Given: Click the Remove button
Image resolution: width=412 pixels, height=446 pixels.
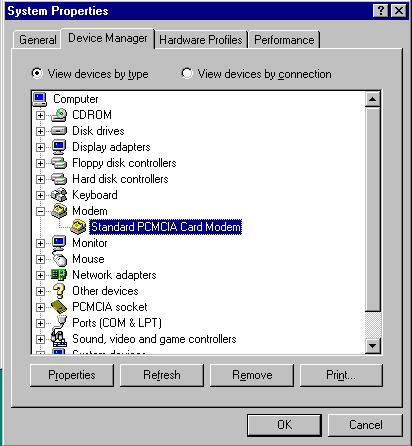Looking at the screenshot, I should [252, 375].
